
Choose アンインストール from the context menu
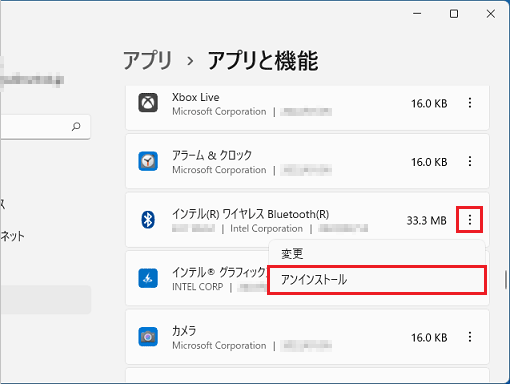tap(377, 280)
